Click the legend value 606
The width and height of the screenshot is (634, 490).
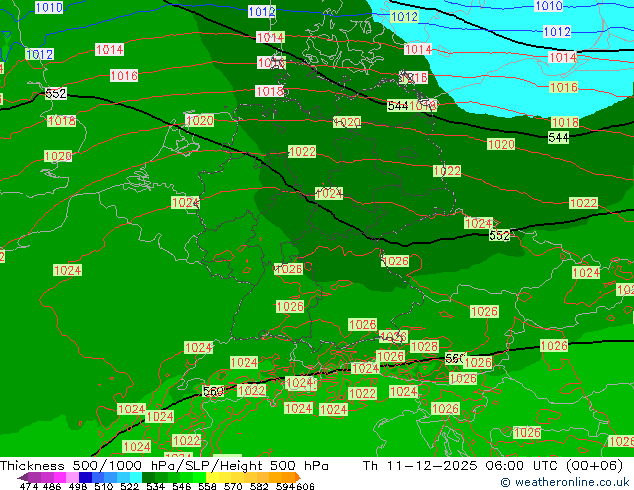click(x=305, y=486)
